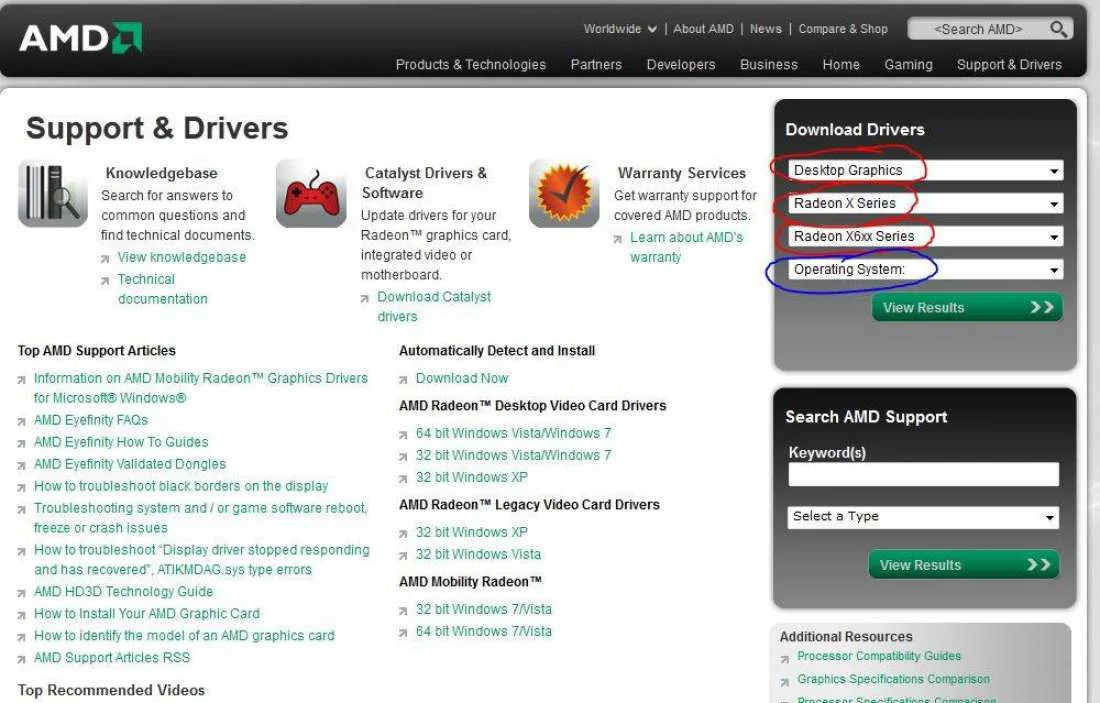Click View Results under Search AMD Support
The height and width of the screenshot is (703, 1100).
tap(964, 565)
